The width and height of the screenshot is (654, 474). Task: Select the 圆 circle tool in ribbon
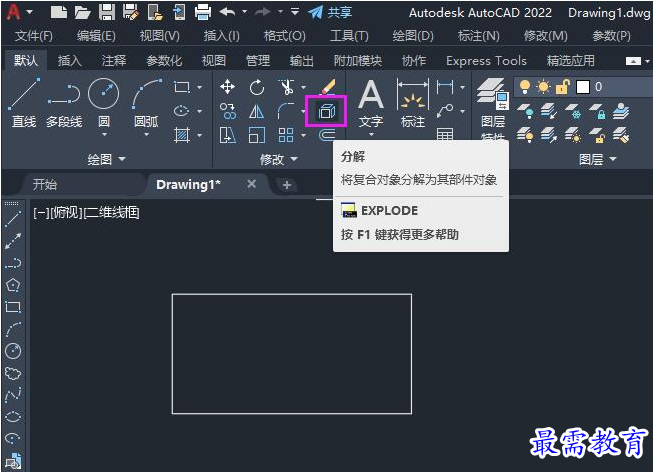[x=104, y=102]
